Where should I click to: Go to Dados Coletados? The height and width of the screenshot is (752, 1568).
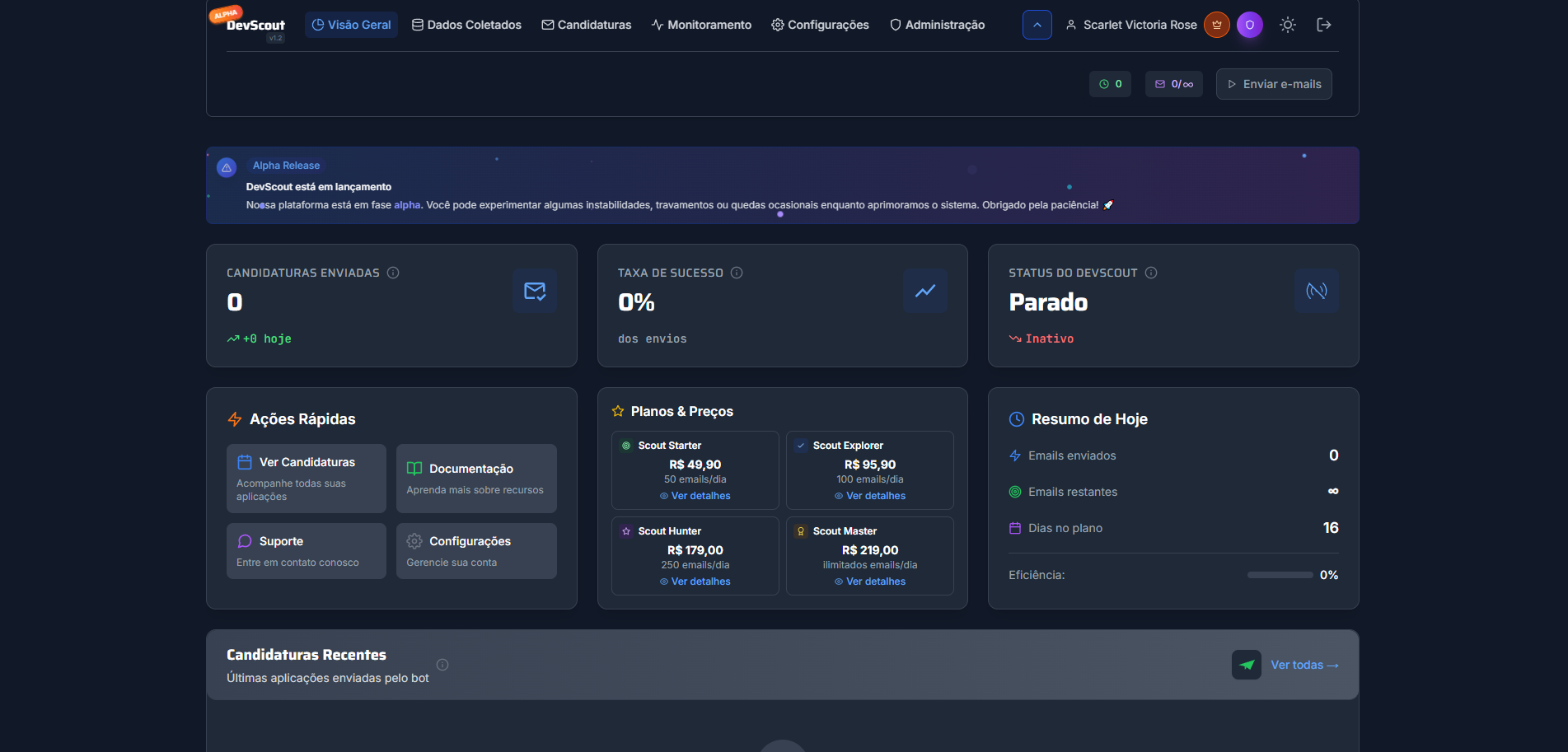[466, 25]
